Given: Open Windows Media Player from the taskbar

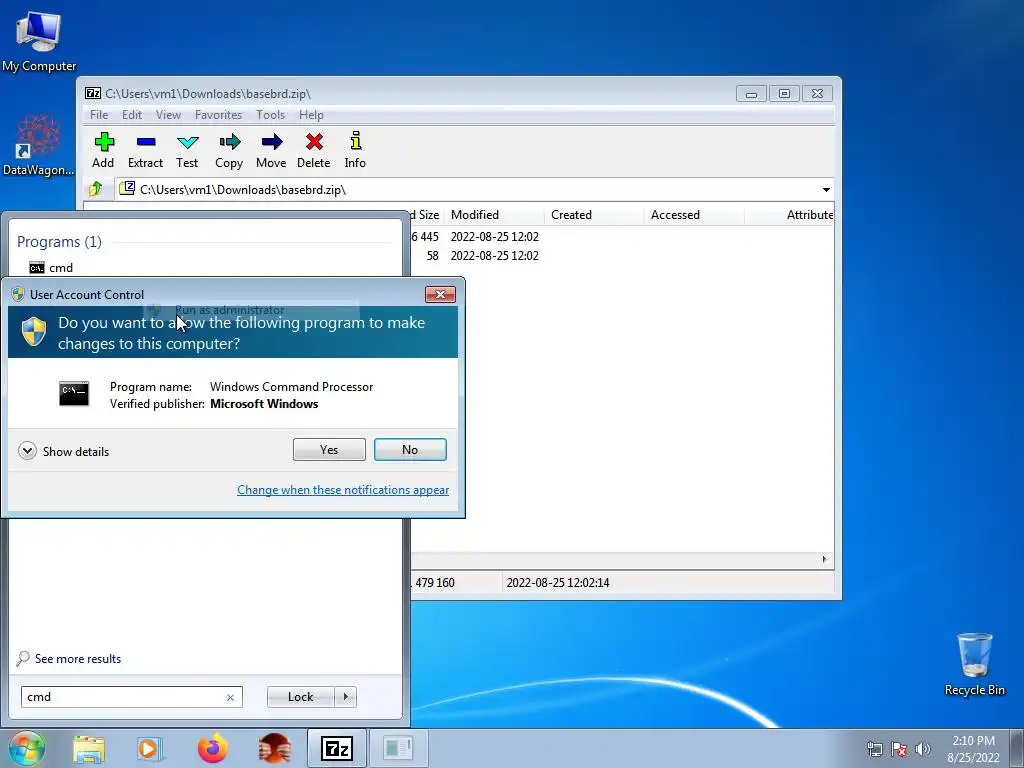Looking at the screenshot, I should pyautogui.click(x=149, y=749).
